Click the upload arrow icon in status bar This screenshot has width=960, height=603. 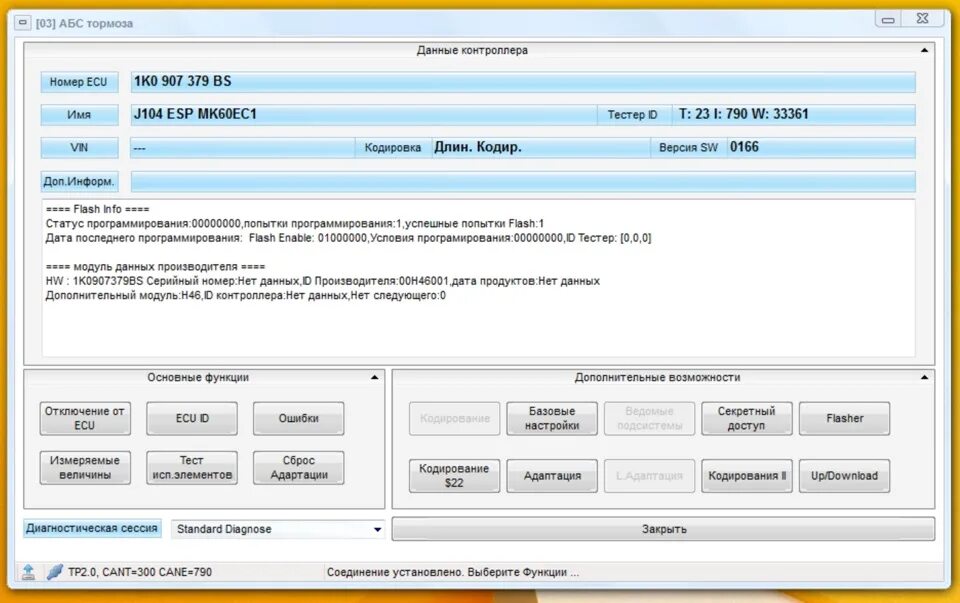pyautogui.click(x=28, y=572)
